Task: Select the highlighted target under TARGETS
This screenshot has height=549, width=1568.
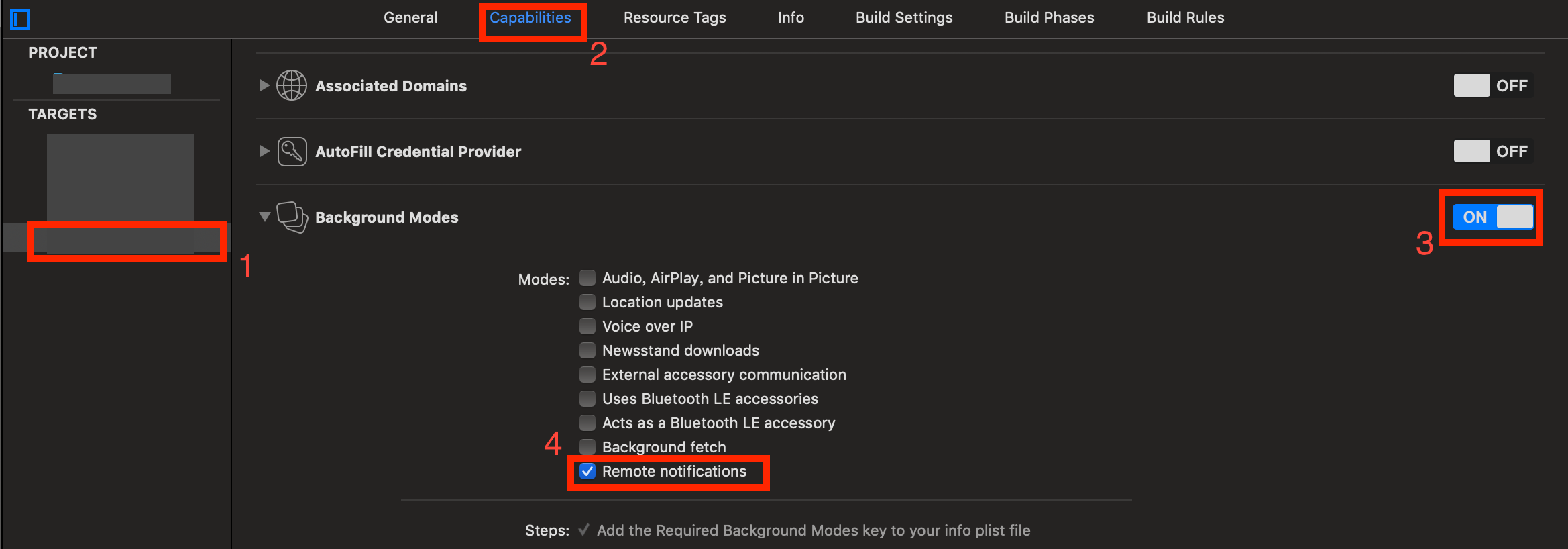Action: tap(125, 240)
